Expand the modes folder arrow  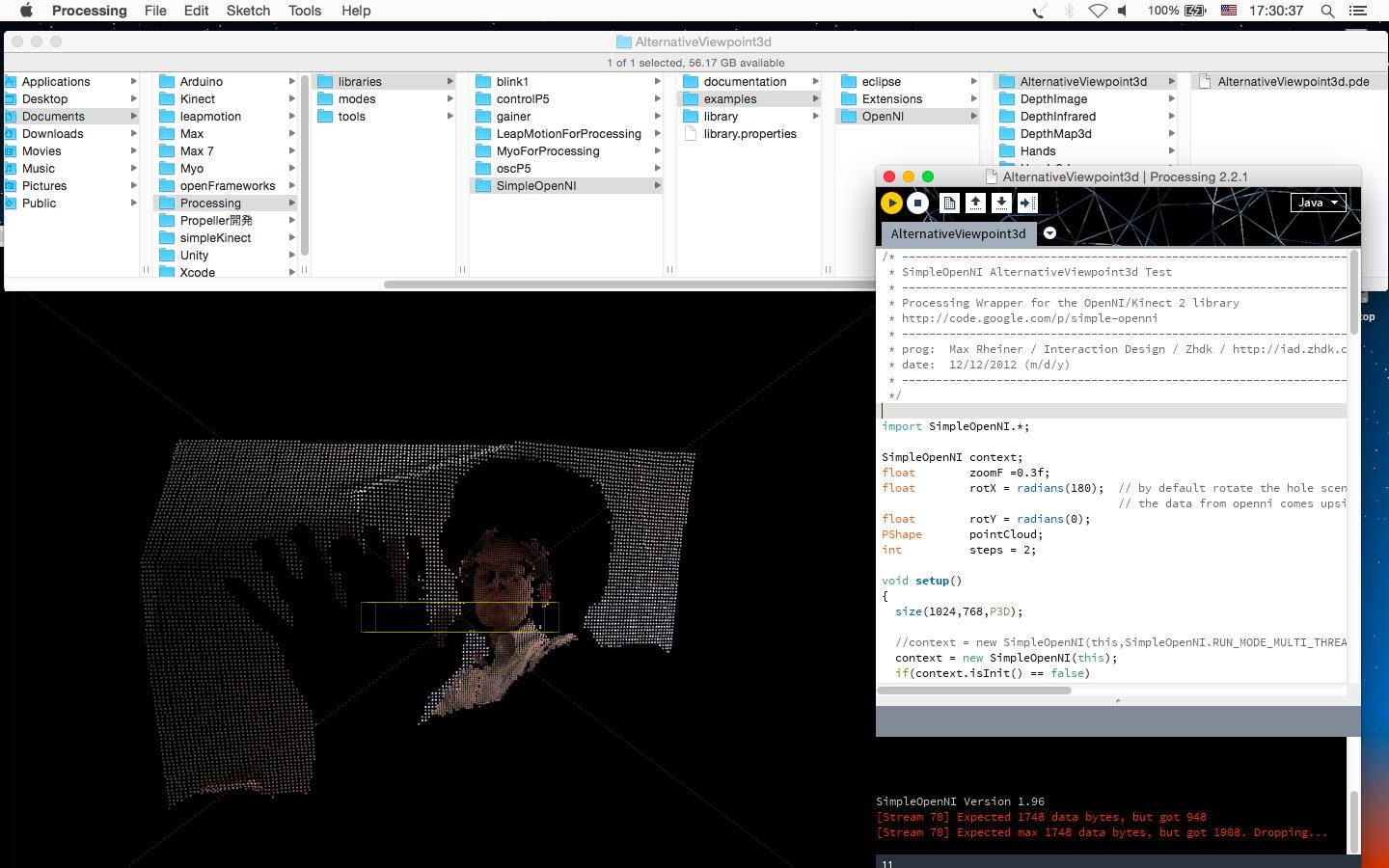[449, 99]
